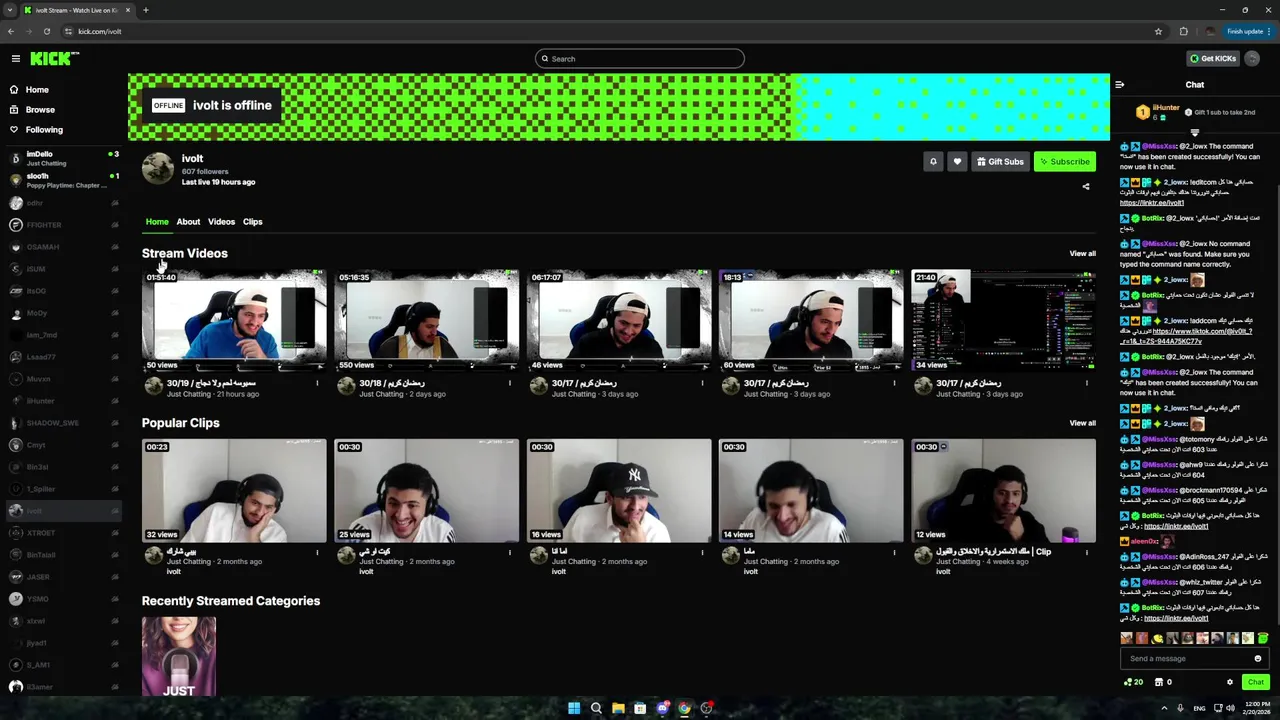Screen dimensions: 1280x720
Task: Open SHADOW_SWE channel in sidebar
Action: 64,423
